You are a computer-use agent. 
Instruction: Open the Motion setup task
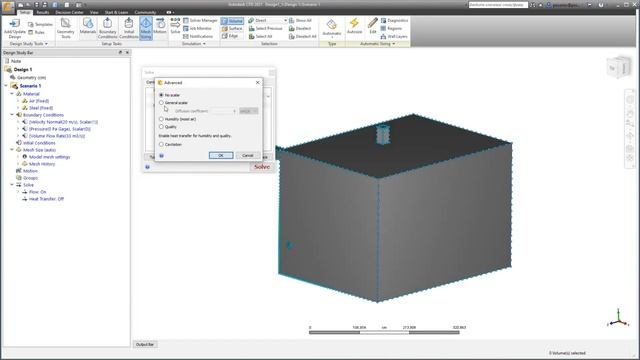pos(160,26)
